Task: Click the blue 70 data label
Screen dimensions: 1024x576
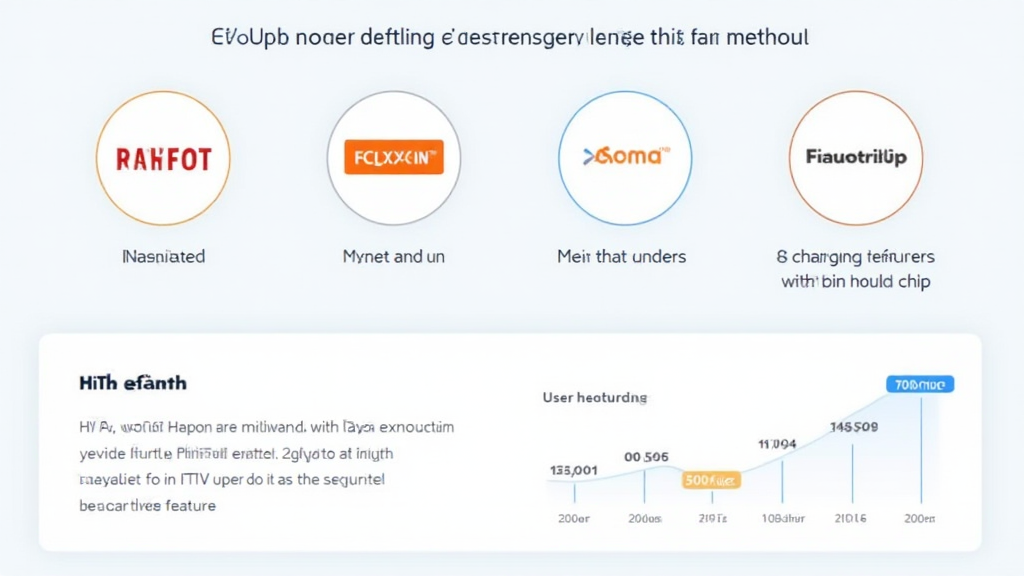Action: (x=920, y=383)
